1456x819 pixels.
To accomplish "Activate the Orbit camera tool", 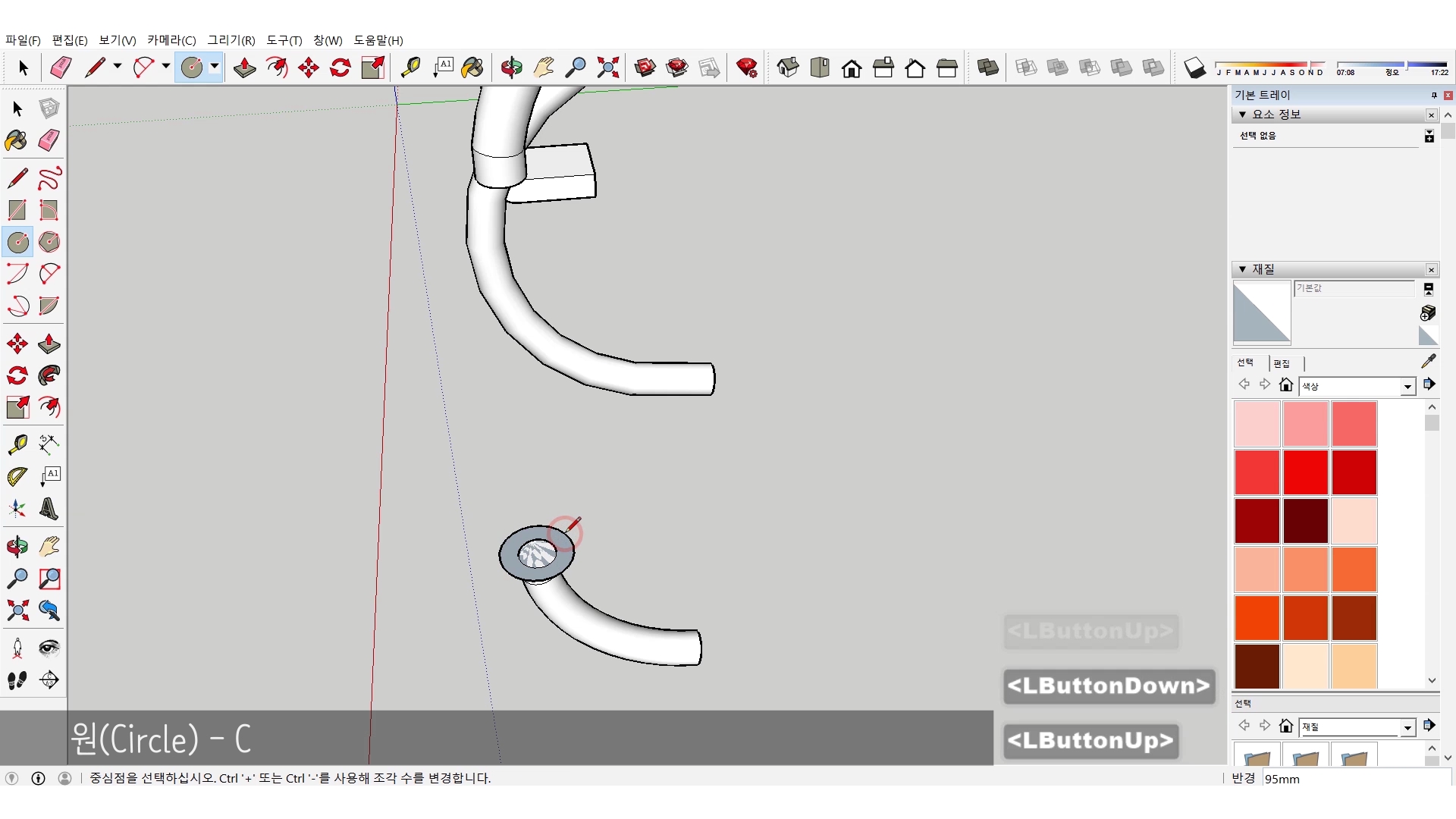I will [511, 68].
